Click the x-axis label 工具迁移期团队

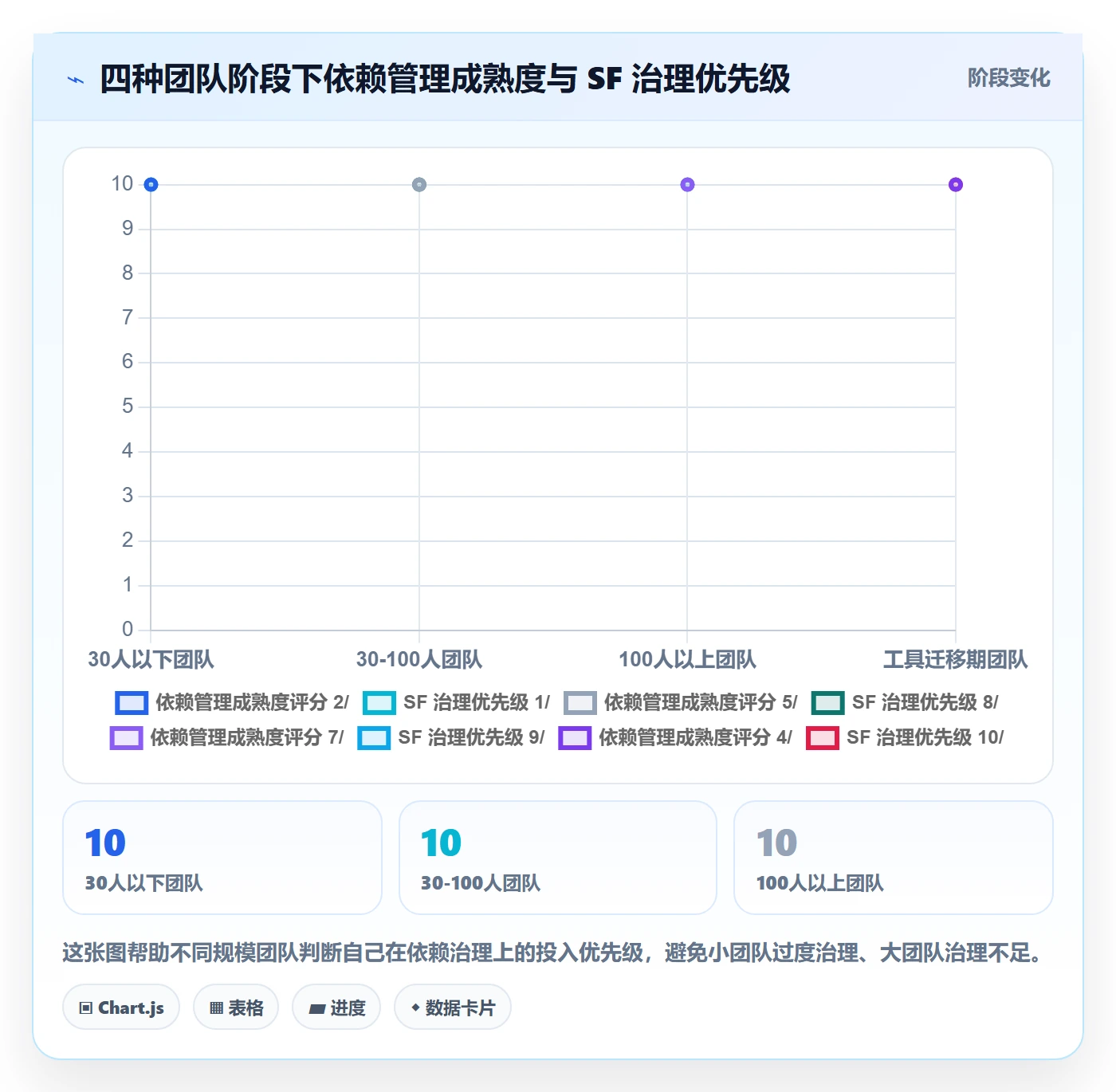(956, 659)
